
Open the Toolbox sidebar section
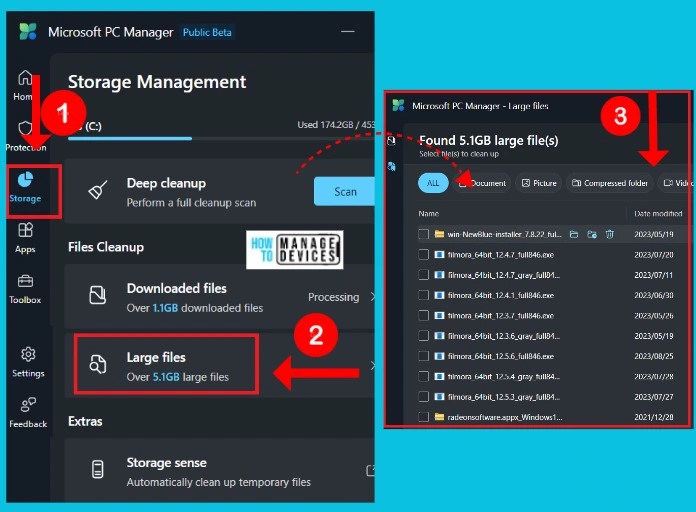tap(25, 289)
